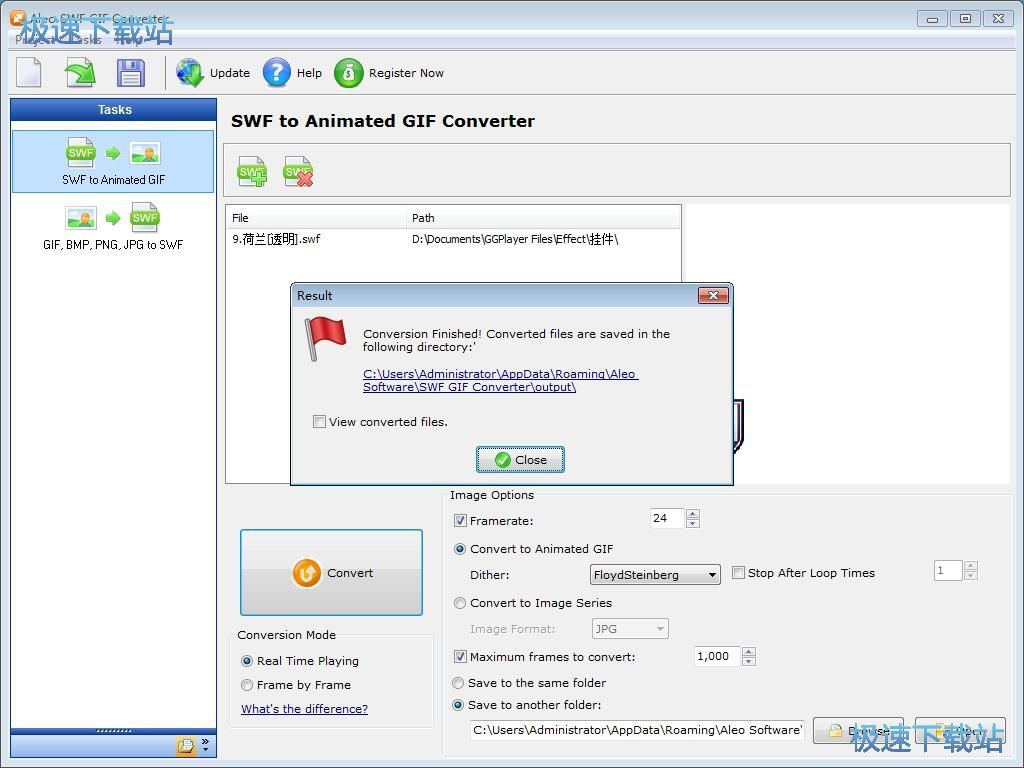Click the Tasks panel header
Image resolution: width=1024 pixels, height=768 pixels.
coord(114,110)
